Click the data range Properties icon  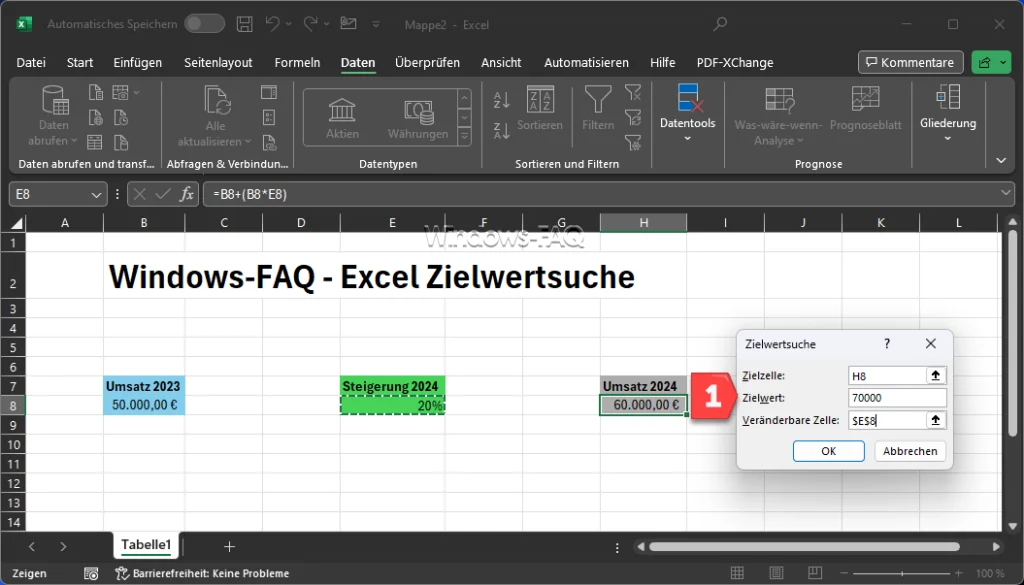click(x=268, y=117)
